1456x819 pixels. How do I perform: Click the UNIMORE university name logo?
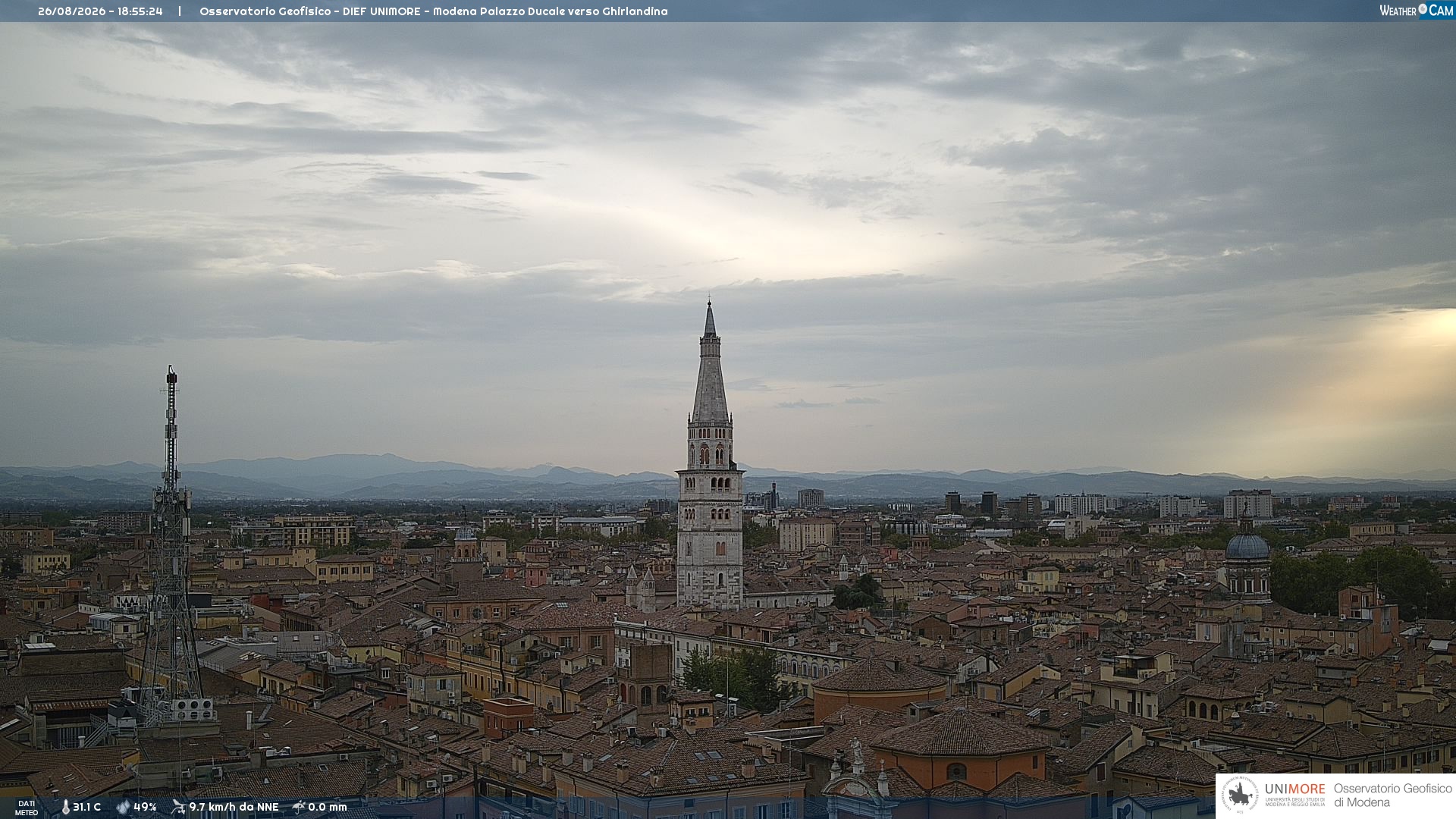coord(1295,794)
